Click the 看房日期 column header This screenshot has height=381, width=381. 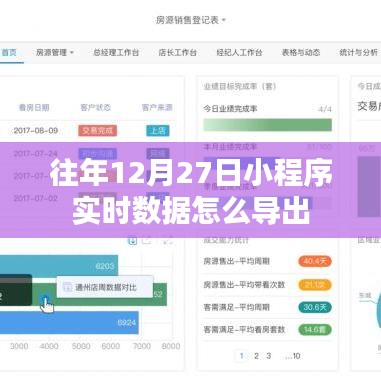click(x=34, y=108)
